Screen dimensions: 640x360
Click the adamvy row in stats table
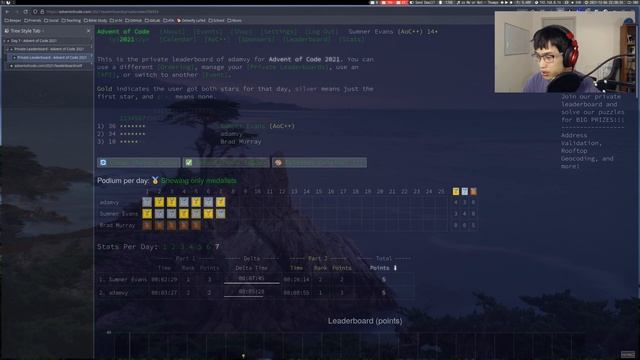[256, 293]
